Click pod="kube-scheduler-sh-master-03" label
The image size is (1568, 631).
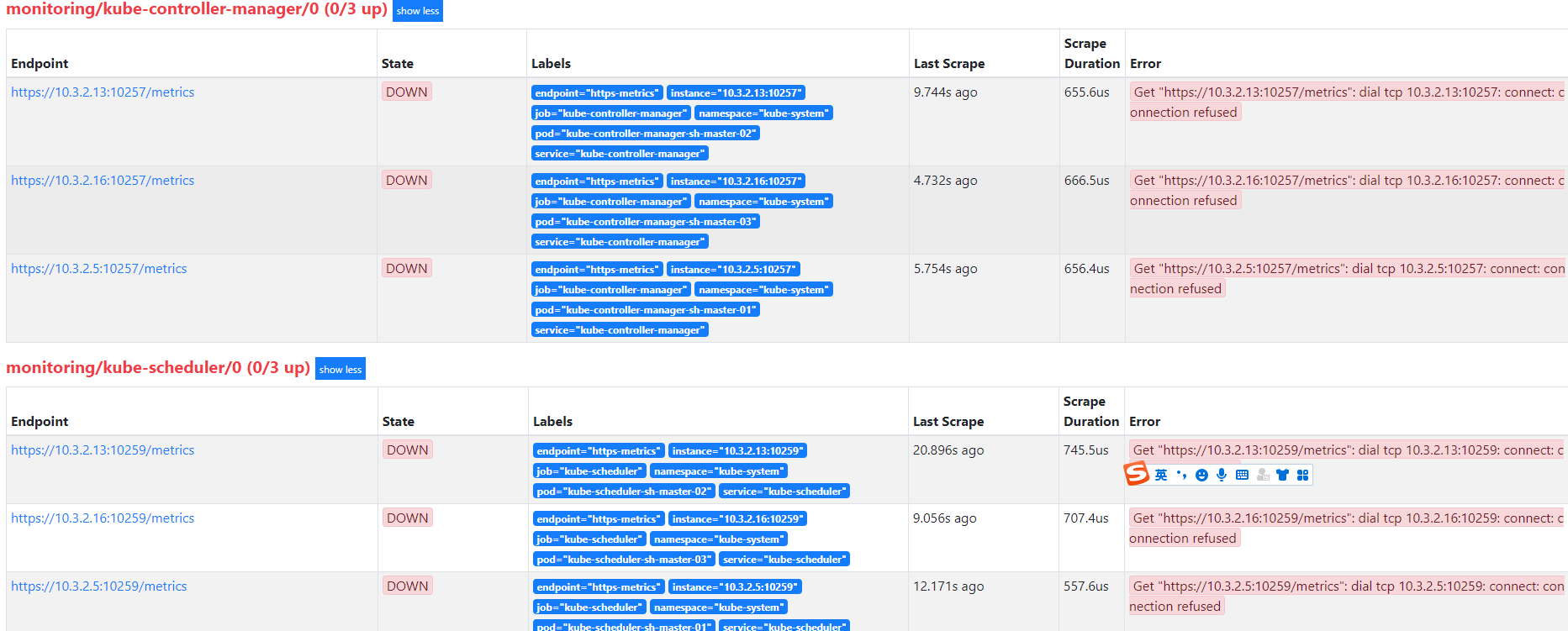pyautogui.click(x=624, y=560)
